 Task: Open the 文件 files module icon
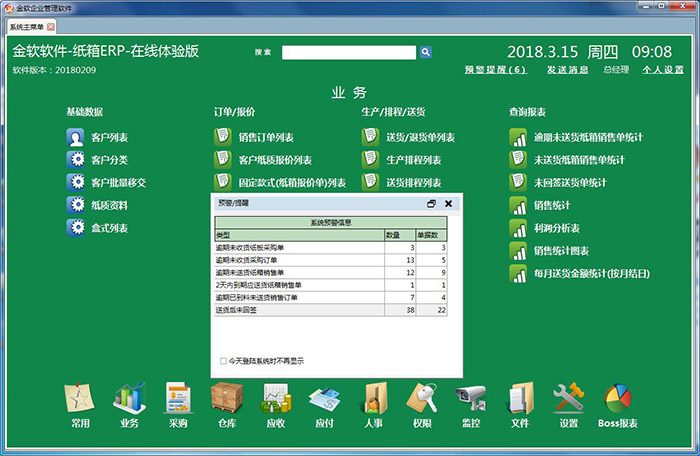[519, 399]
